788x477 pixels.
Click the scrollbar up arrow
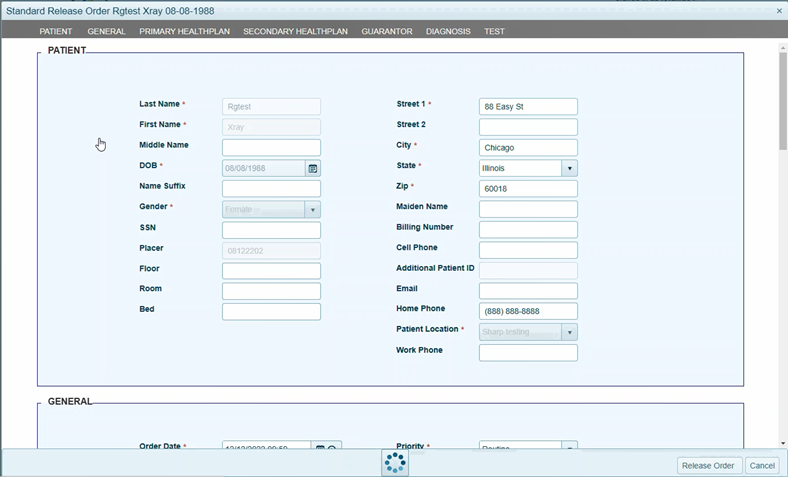tap(782, 46)
